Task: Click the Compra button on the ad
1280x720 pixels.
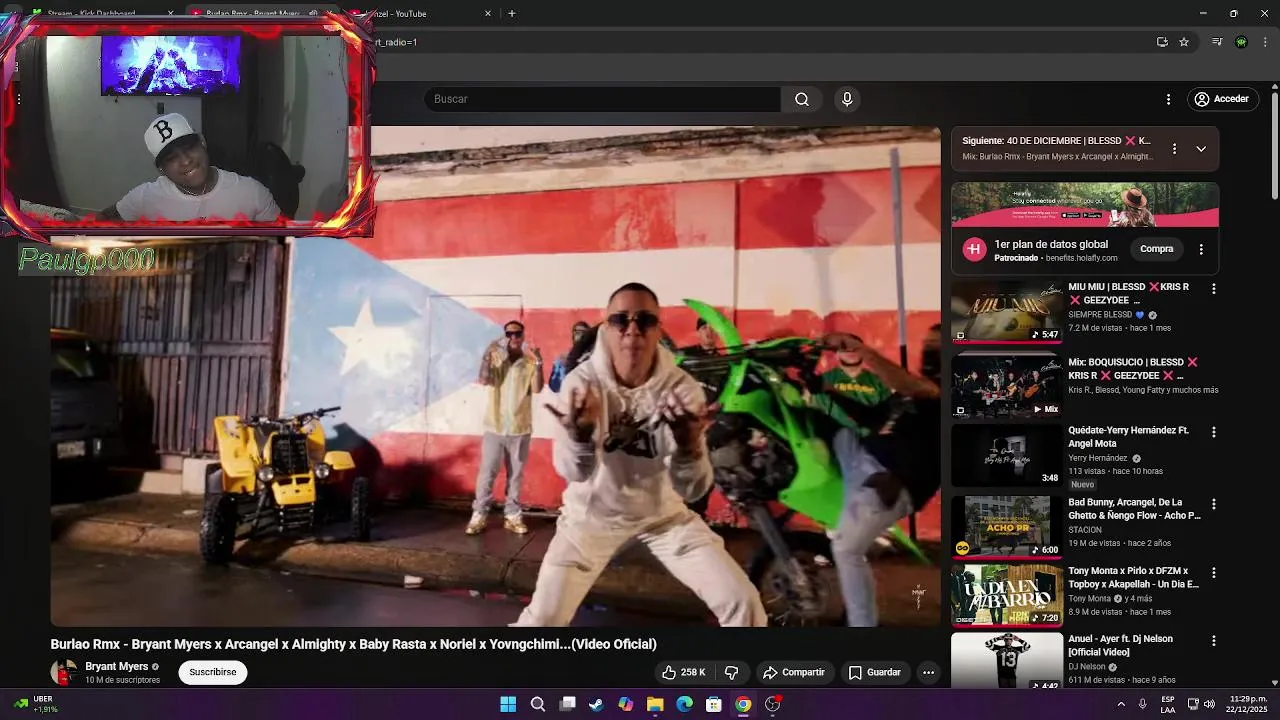Action: pyautogui.click(x=1156, y=249)
